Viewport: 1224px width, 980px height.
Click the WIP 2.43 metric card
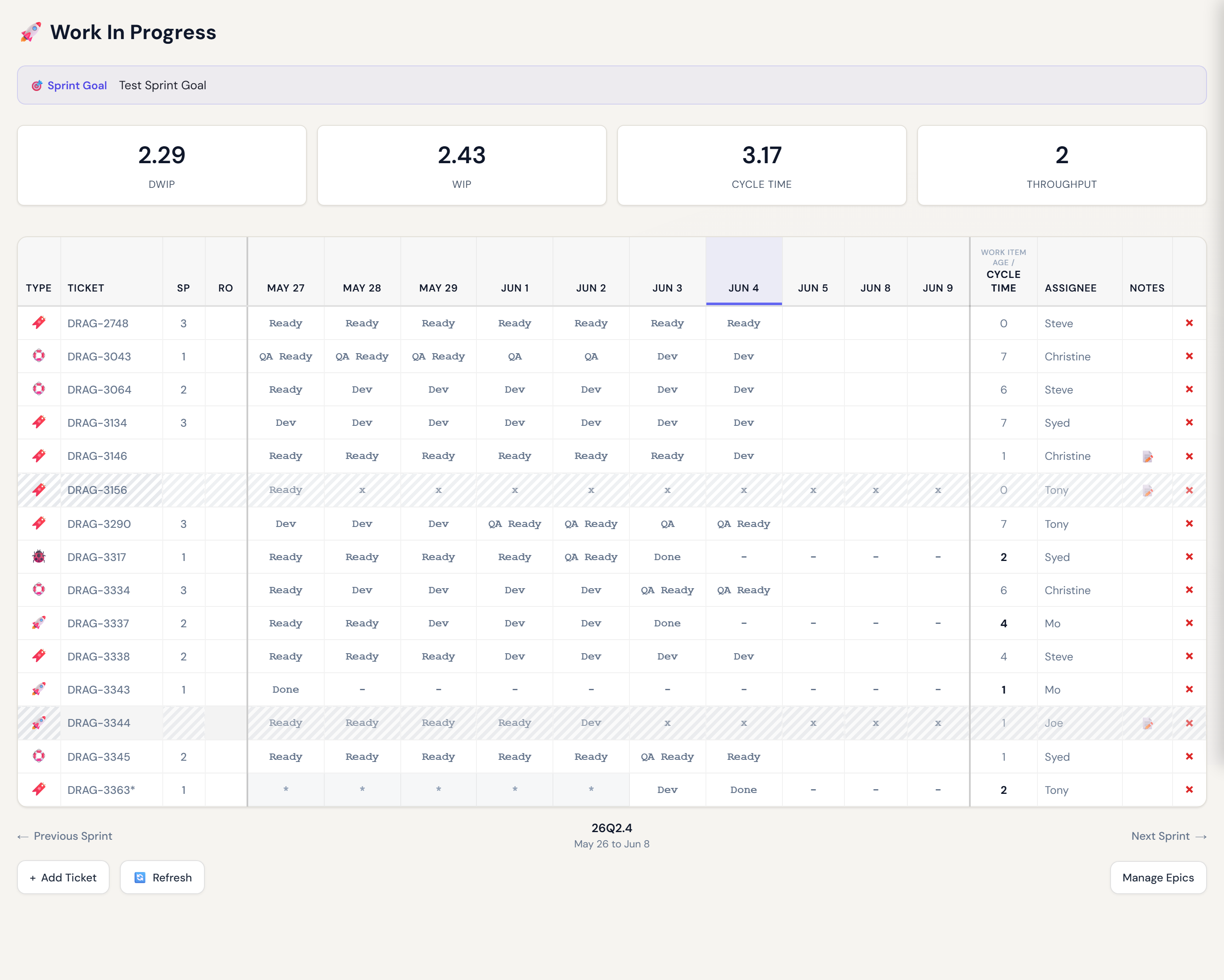[x=462, y=165]
